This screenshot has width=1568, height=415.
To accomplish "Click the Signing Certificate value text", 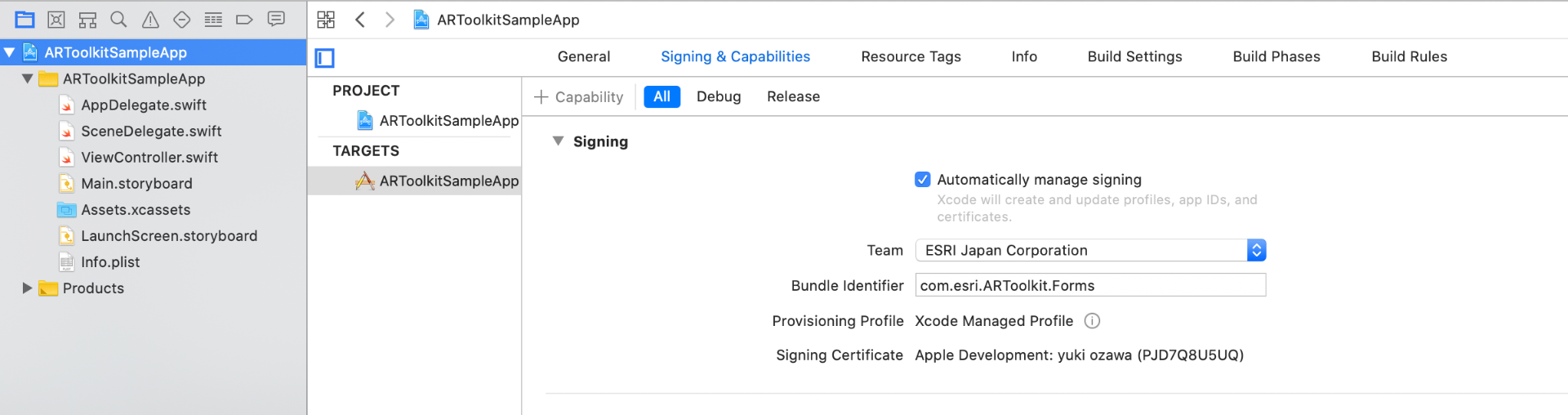I will [x=1079, y=355].
